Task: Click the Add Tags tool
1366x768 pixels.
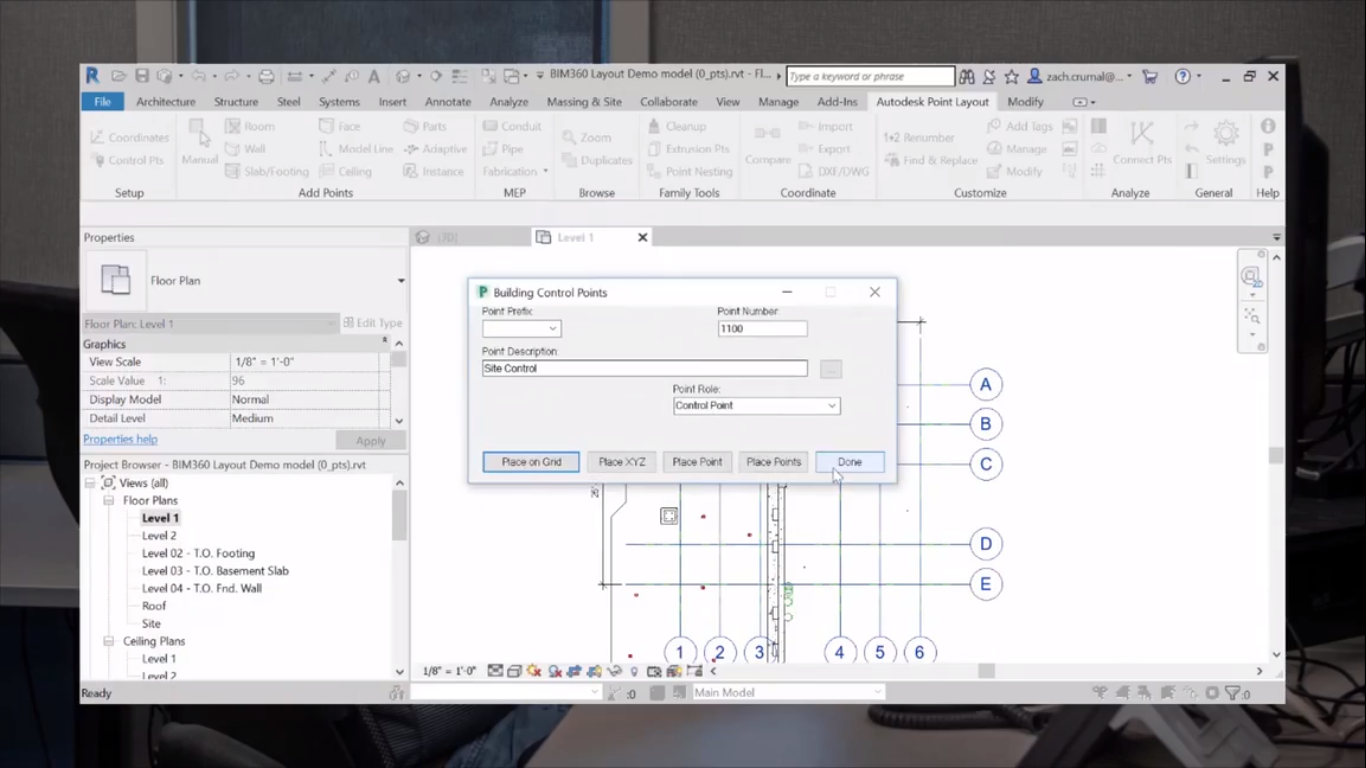Action: 1019,126
